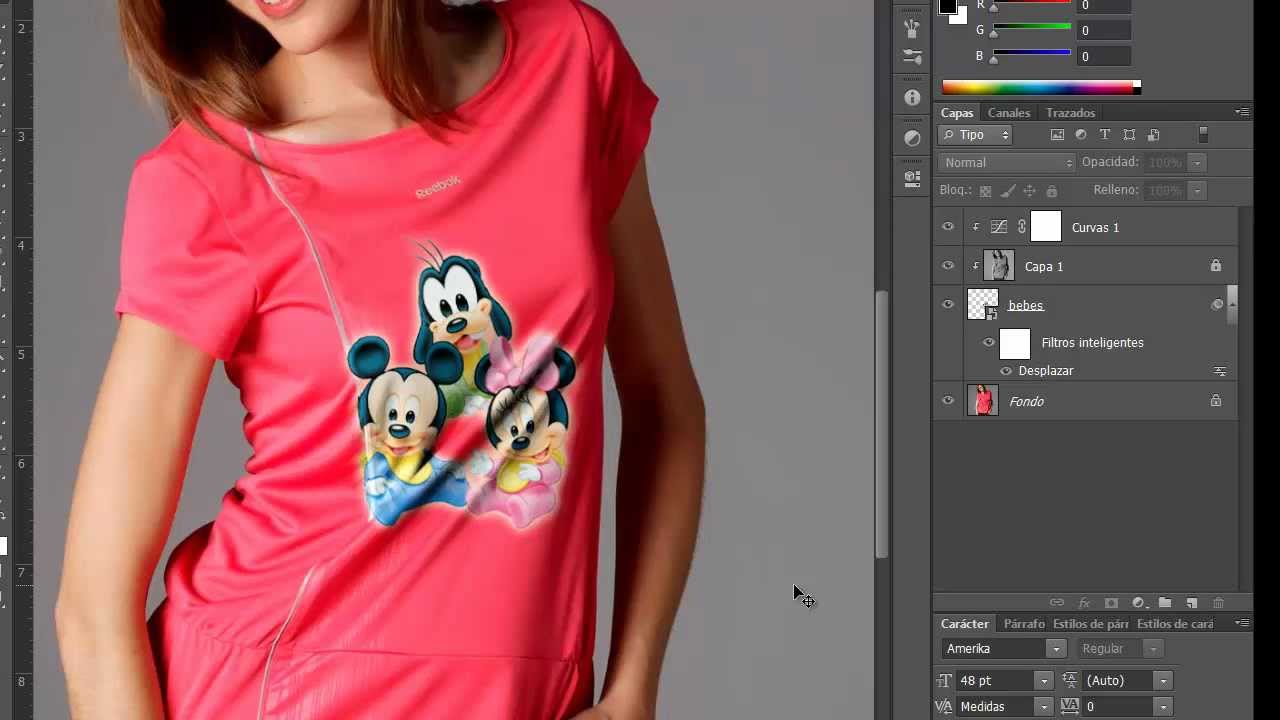Open the (Auto) leading dropdown
Viewport: 1280px width, 720px height.
(1162, 681)
